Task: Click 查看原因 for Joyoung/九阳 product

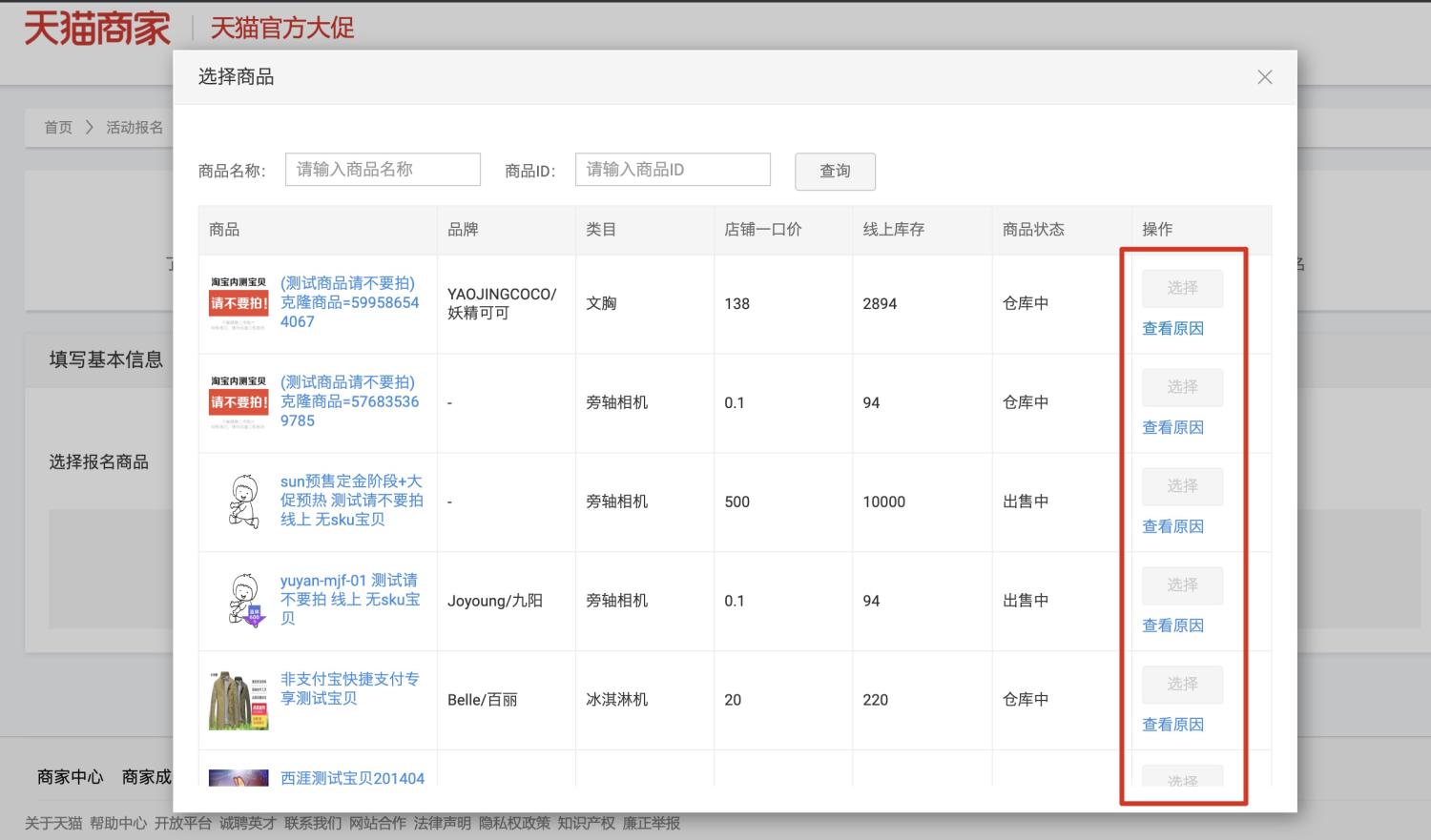Action: (1172, 626)
